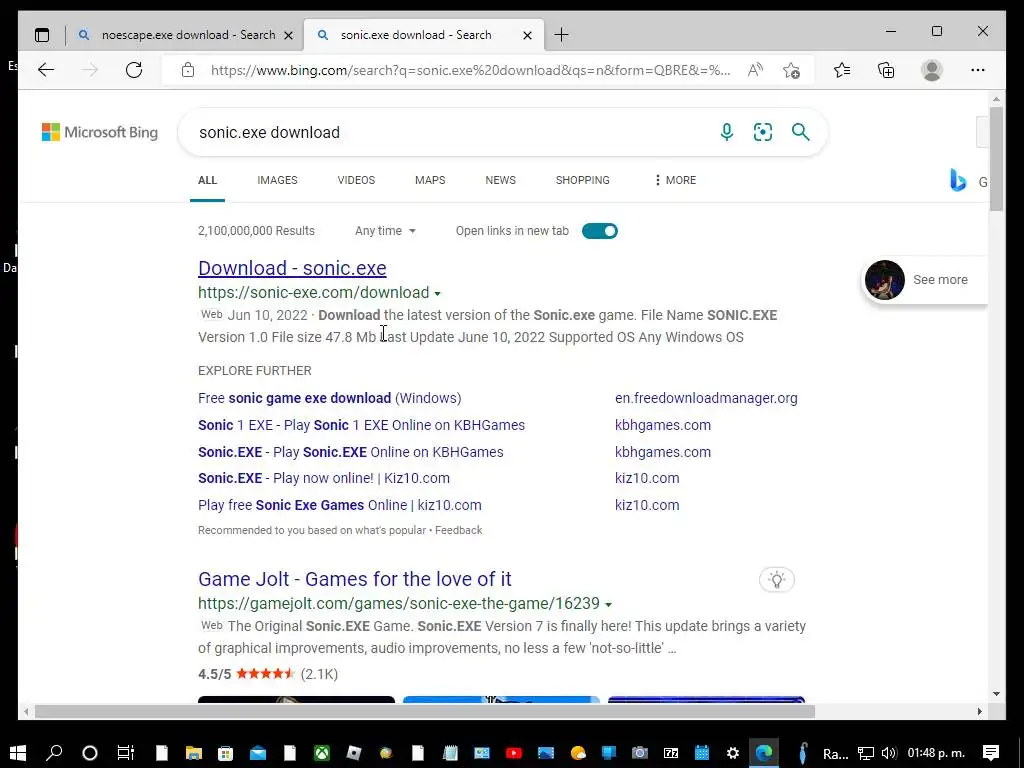Image resolution: width=1024 pixels, height=768 pixels.
Task: Open the profile account icon
Action: tap(932, 70)
